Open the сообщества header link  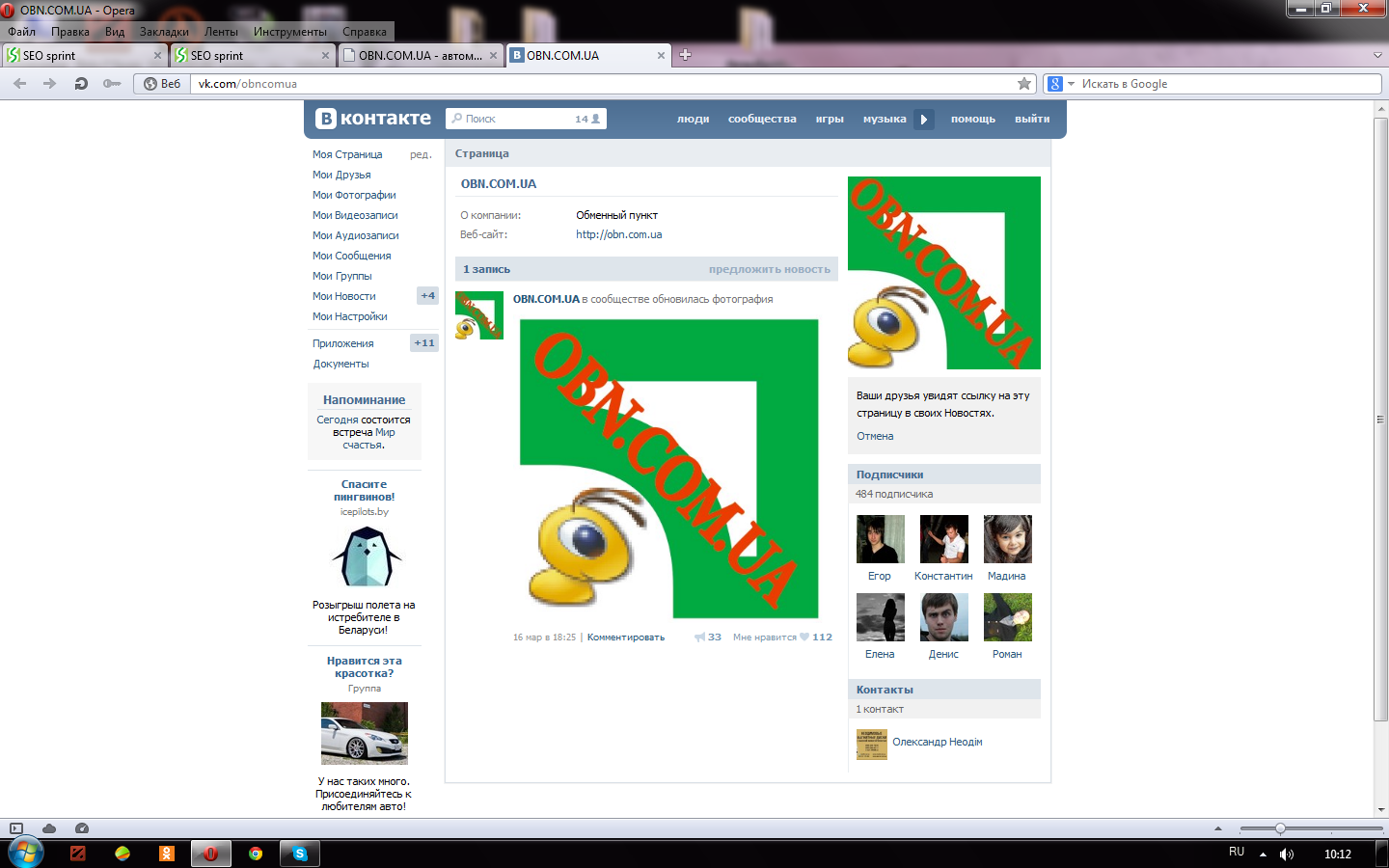point(762,119)
